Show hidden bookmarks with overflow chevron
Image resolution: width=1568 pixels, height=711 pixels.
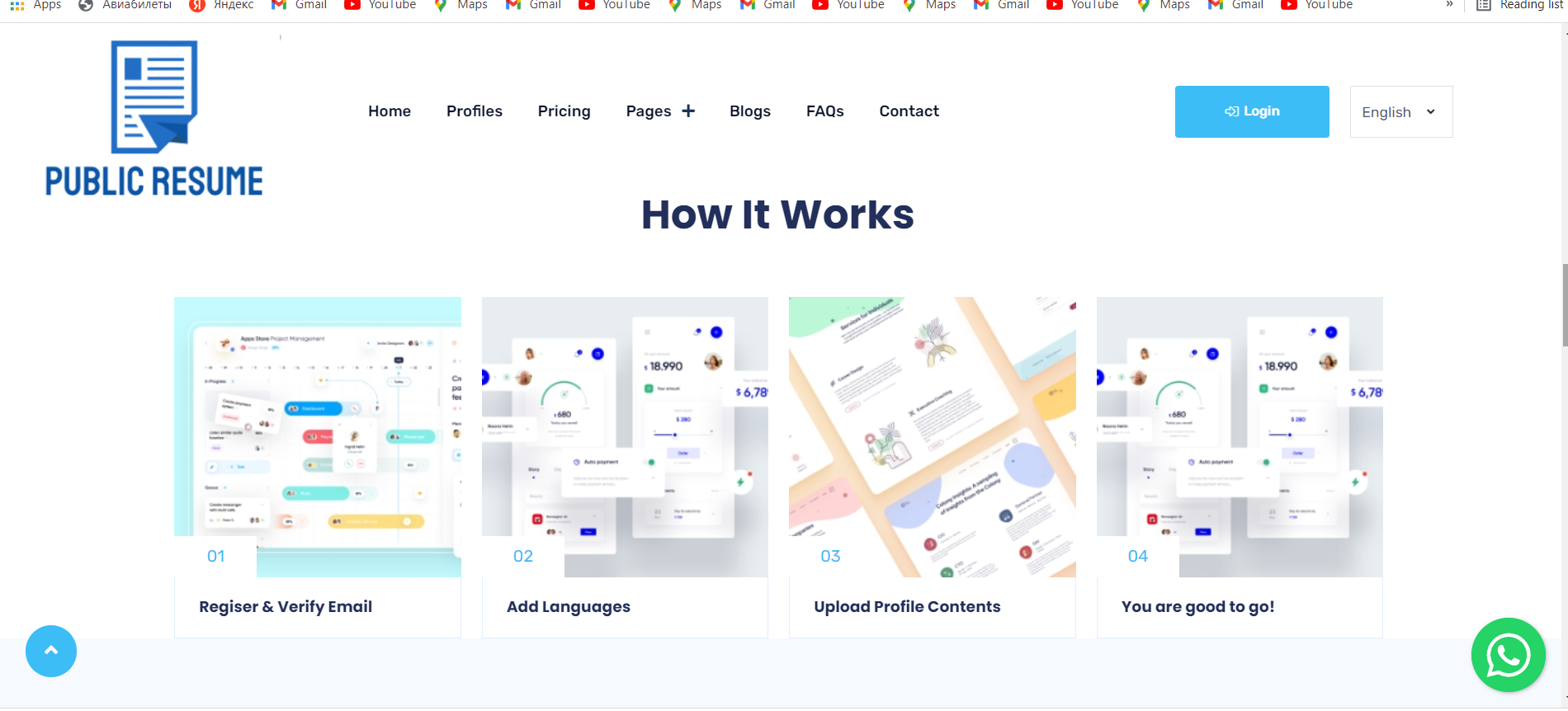click(1449, 5)
